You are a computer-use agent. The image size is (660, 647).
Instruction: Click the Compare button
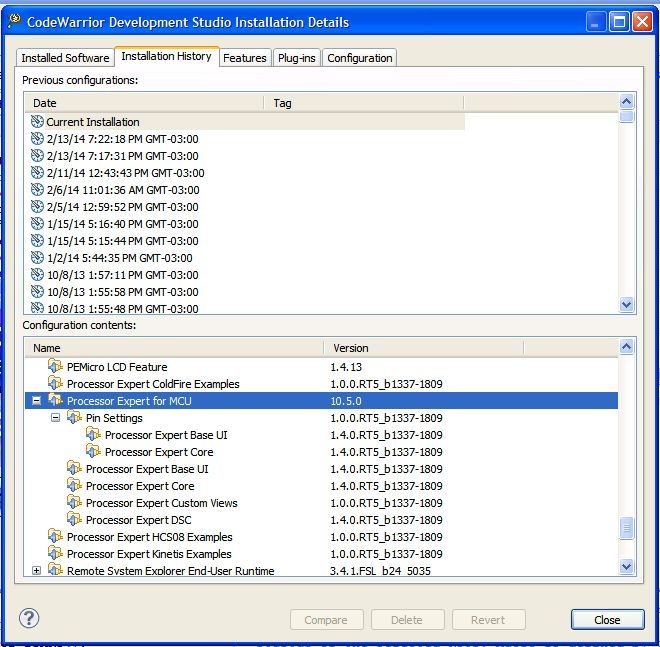click(x=326, y=620)
